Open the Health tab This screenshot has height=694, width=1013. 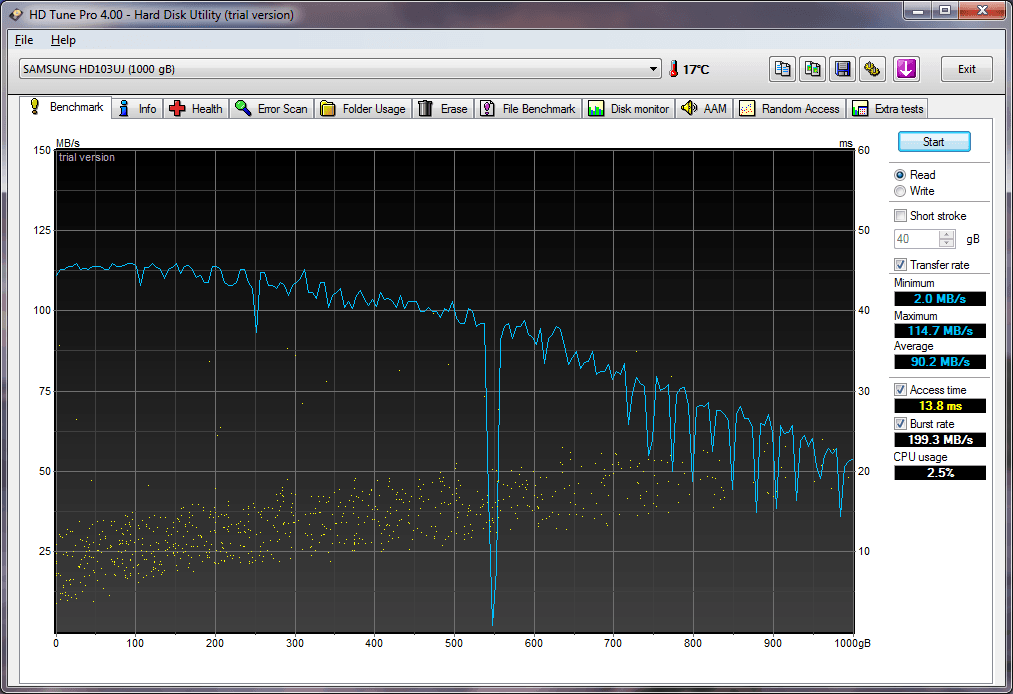[x=196, y=109]
